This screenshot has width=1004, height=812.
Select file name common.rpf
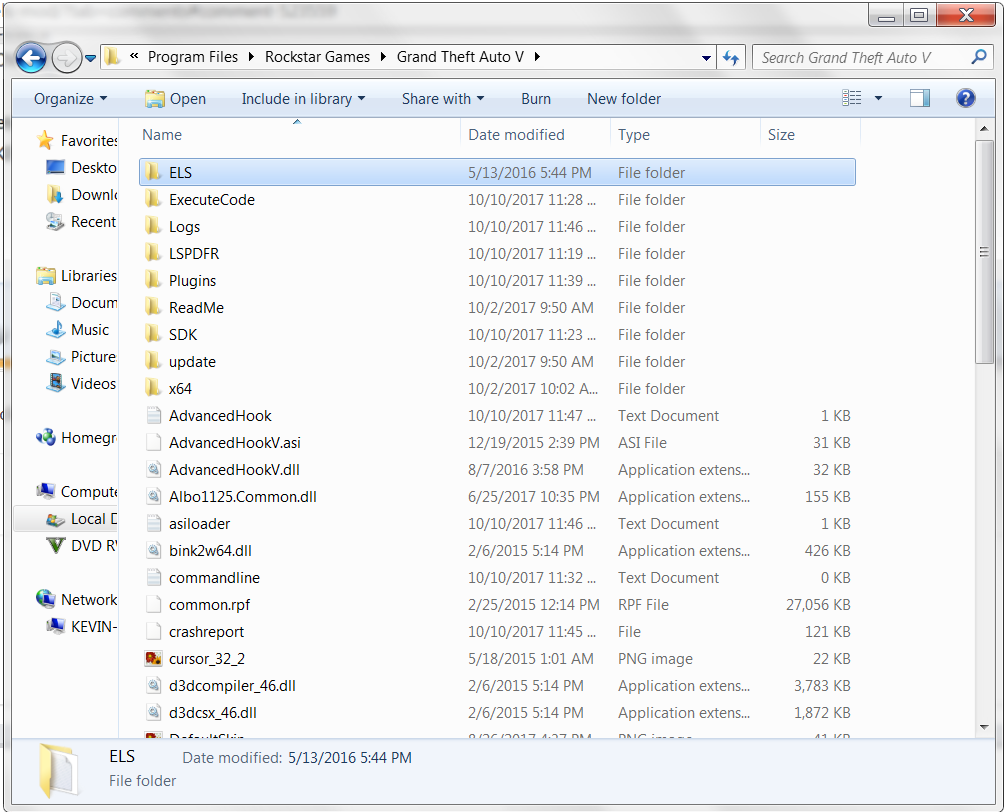click(x=209, y=605)
